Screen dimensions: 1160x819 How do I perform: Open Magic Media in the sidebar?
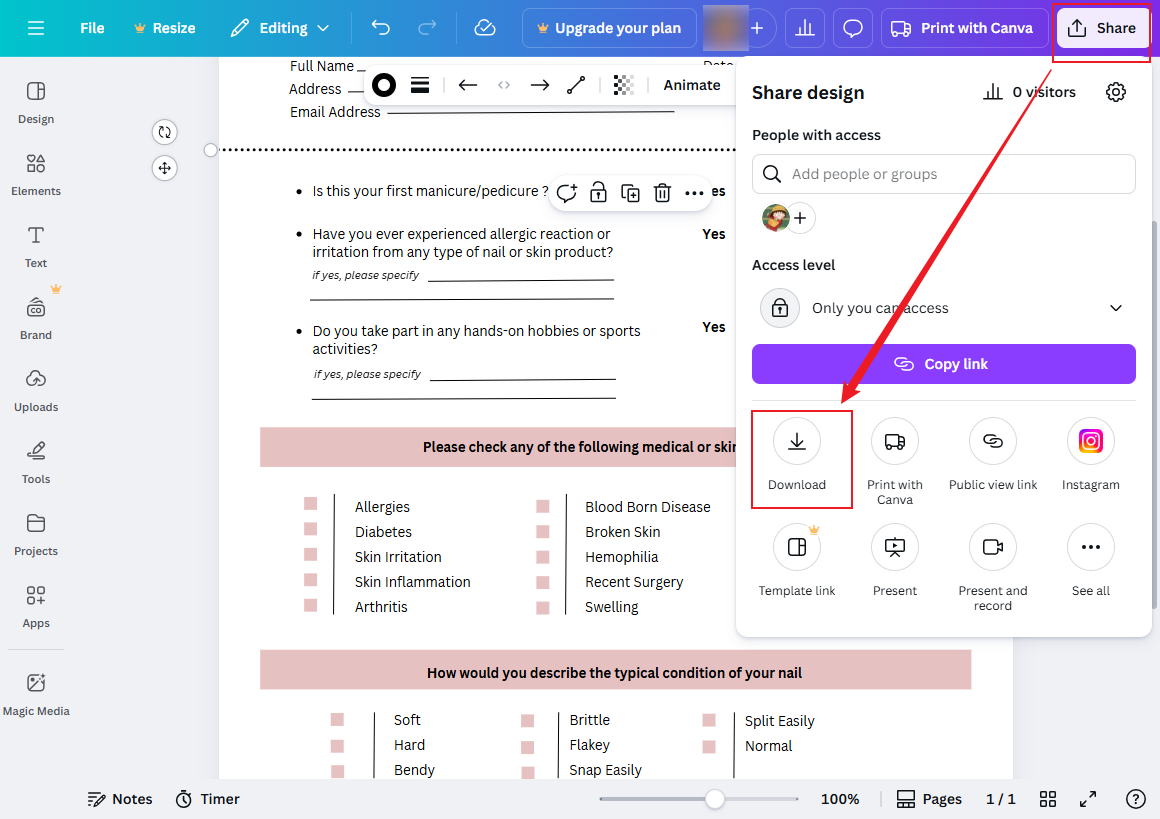(x=35, y=694)
